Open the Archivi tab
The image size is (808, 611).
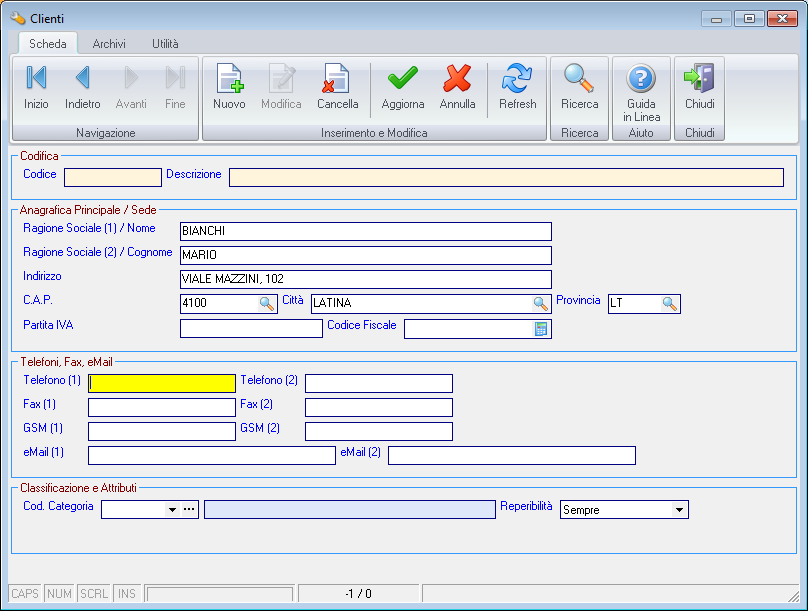[109, 44]
